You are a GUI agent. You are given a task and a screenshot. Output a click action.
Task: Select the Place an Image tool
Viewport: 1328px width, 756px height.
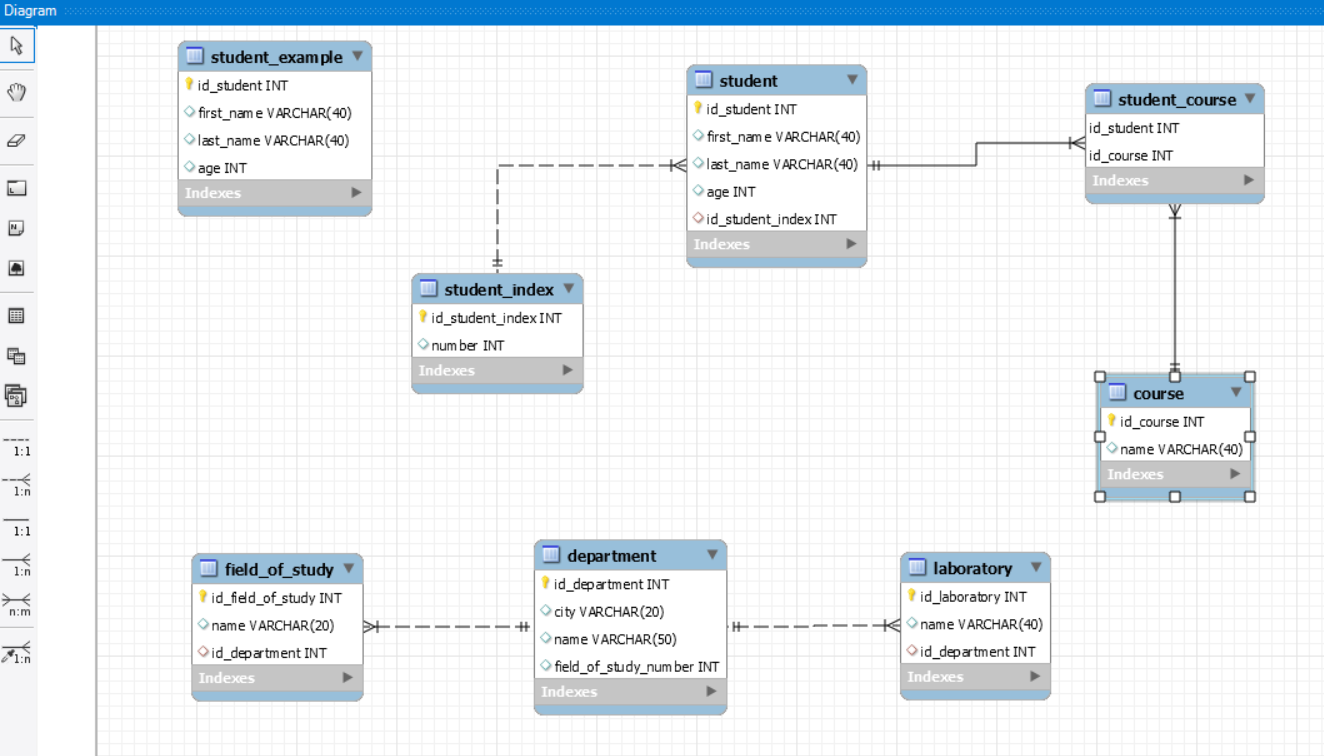click(x=17, y=267)
